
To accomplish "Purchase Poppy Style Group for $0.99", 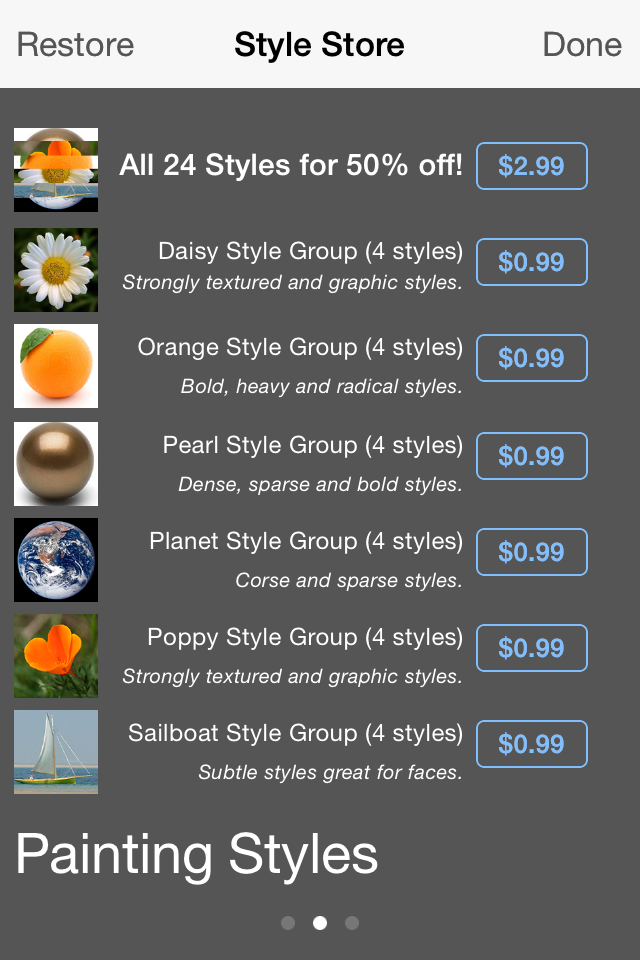I will 531,648.
